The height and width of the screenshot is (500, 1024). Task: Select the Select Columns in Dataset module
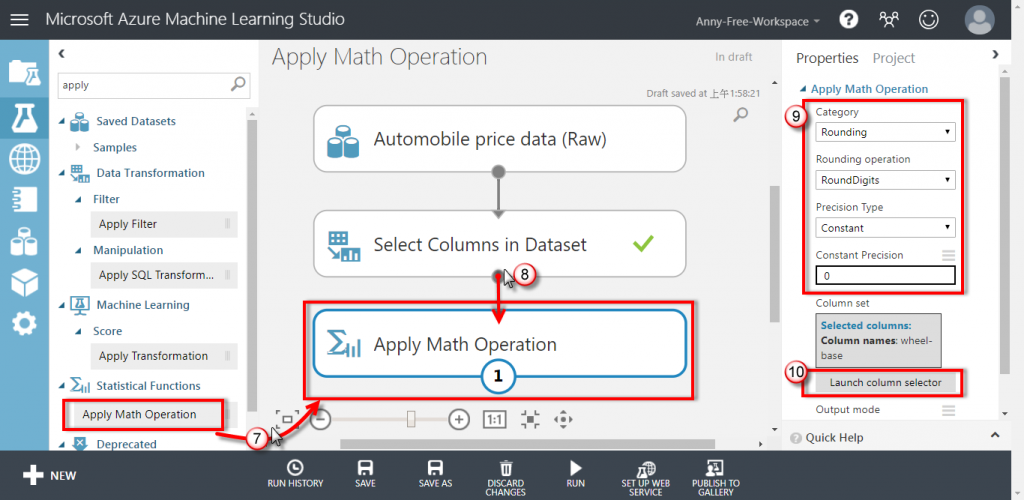tap(500, 244)
